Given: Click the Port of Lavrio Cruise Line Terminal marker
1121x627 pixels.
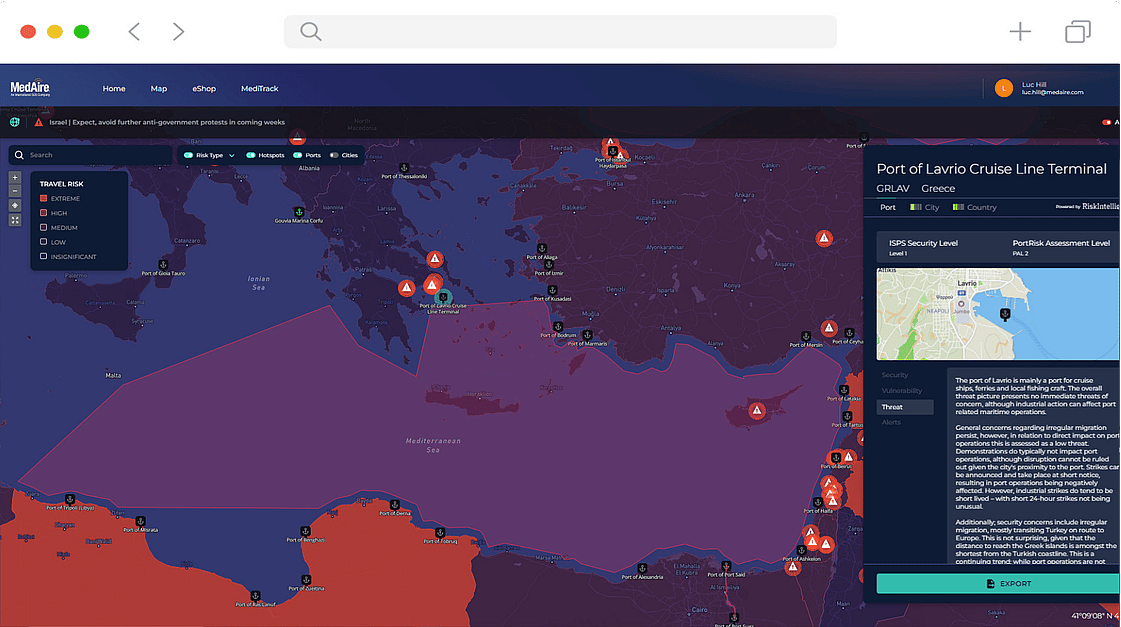Looking at the screenshot, I should pos(443,297).
